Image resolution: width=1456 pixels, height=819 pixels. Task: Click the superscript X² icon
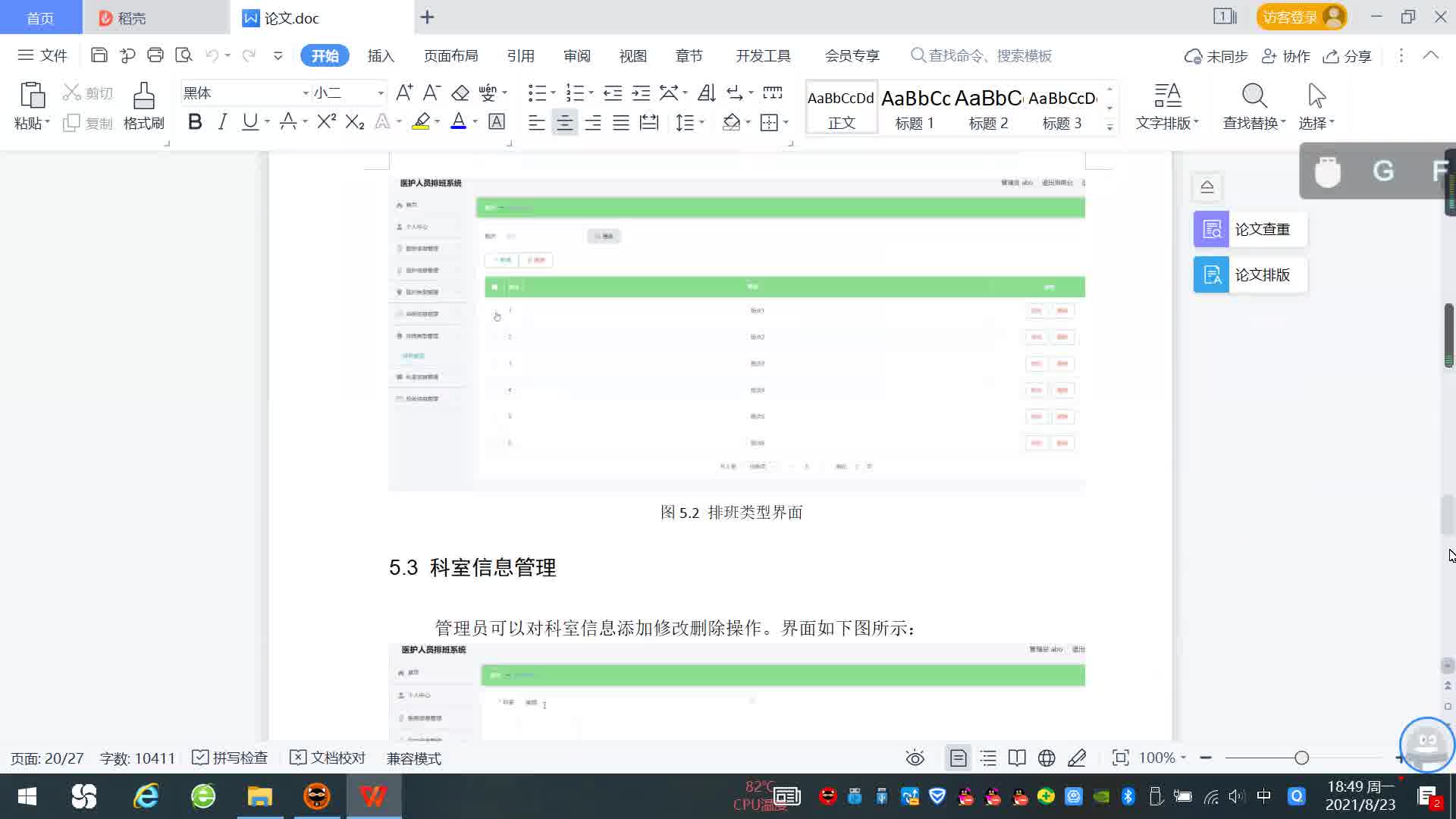[326, 122]
